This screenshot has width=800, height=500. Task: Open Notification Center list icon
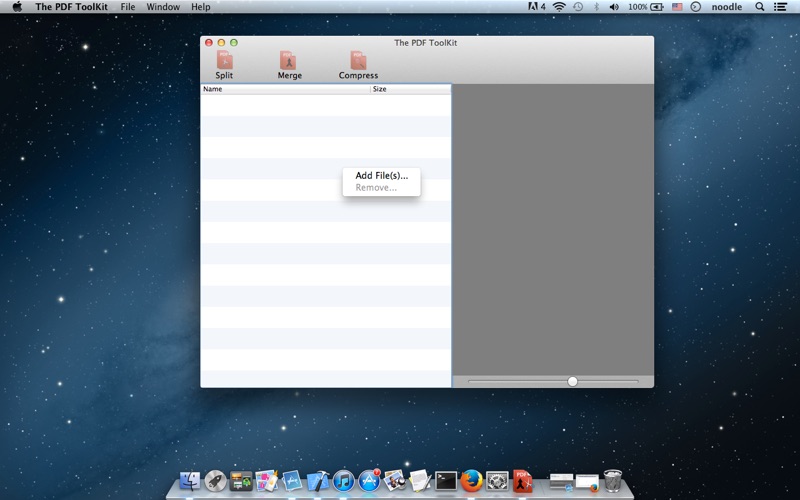pyautogui.click(x=780, y=7)
